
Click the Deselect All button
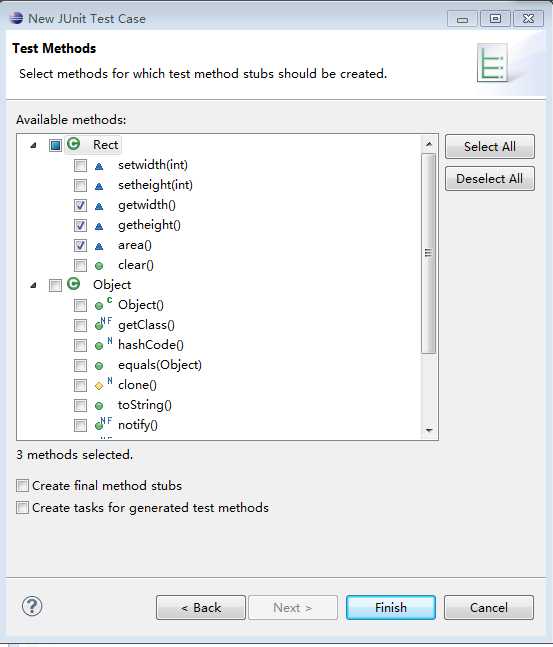(x=490, y=179)
